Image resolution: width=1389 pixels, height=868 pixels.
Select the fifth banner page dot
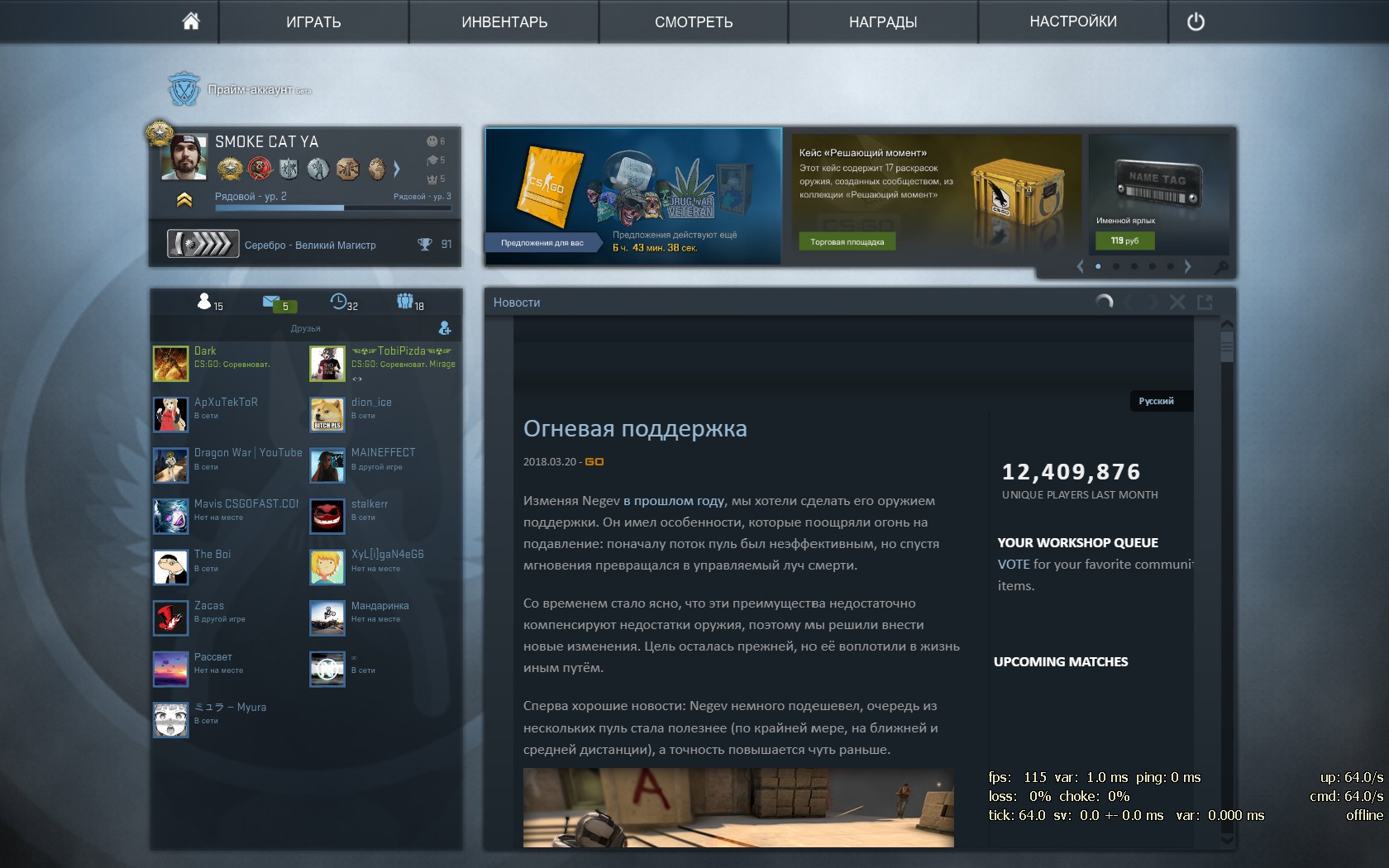pos(1170,266)
